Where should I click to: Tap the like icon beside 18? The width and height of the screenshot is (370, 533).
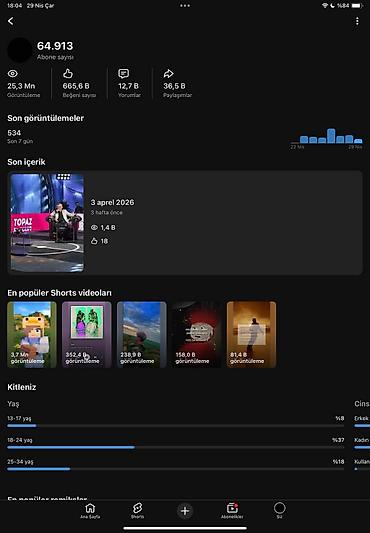point(94,241)
